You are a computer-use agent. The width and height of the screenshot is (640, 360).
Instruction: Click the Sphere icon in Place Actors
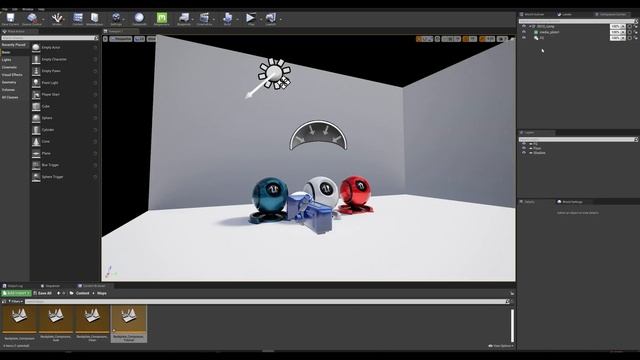pyautogui.click(x=36, y=118)
